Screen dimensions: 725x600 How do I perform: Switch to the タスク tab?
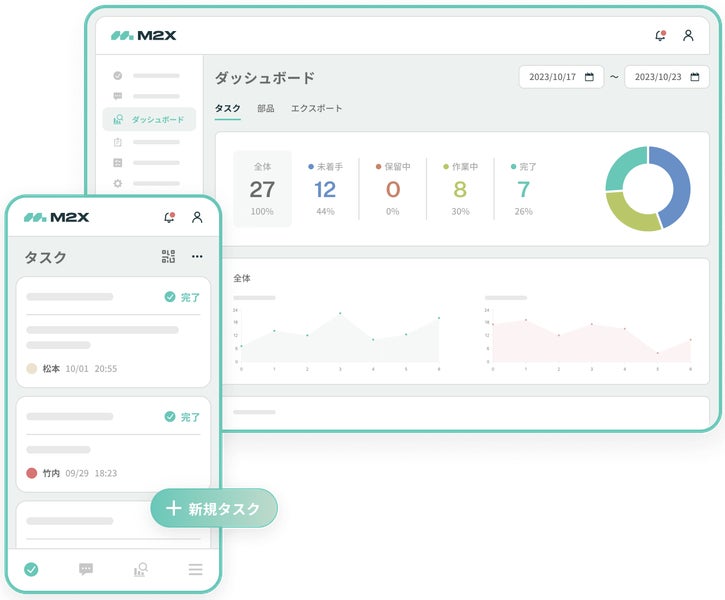tap(227, 109)
